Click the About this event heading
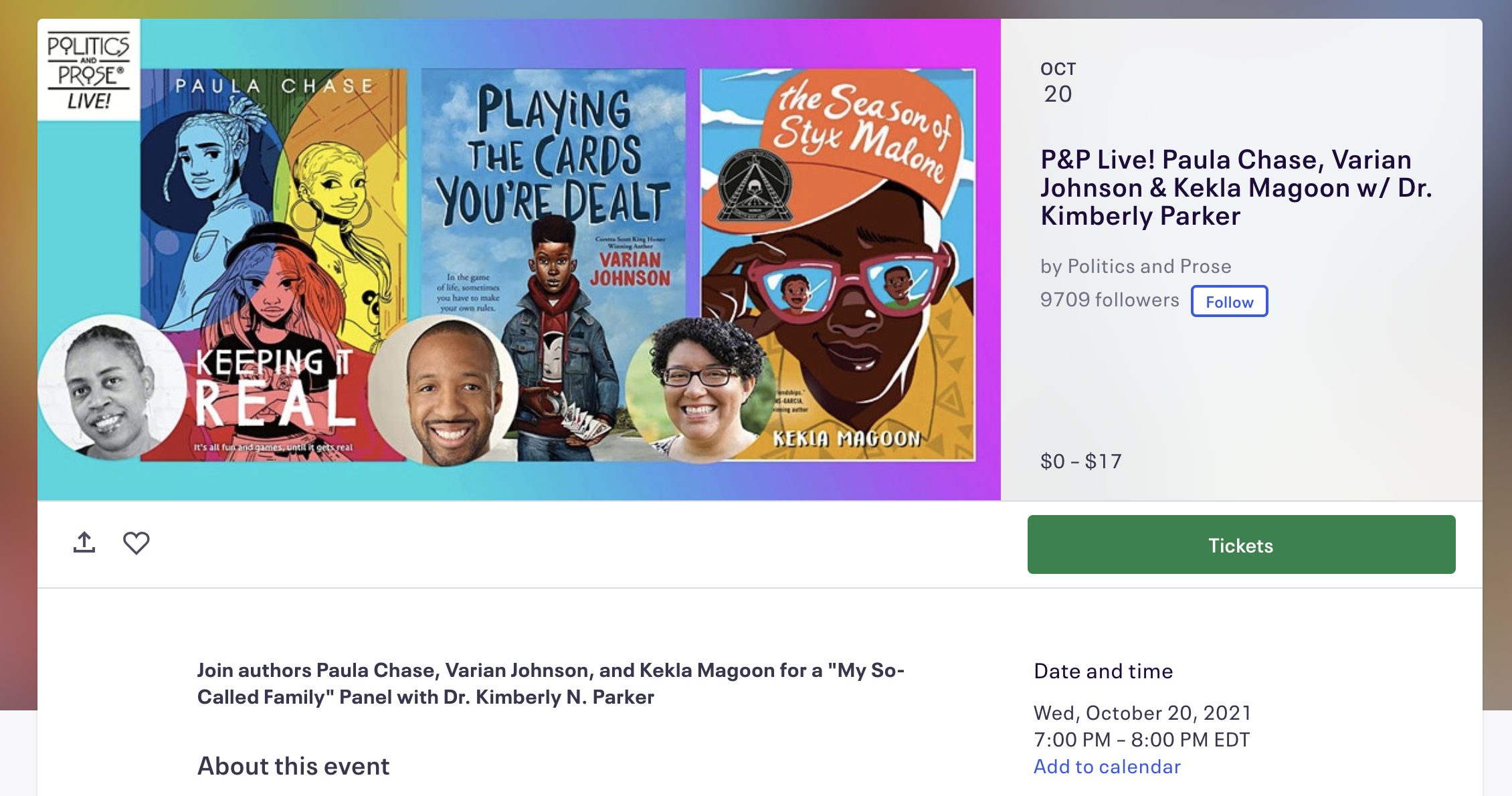 [293, 766]
